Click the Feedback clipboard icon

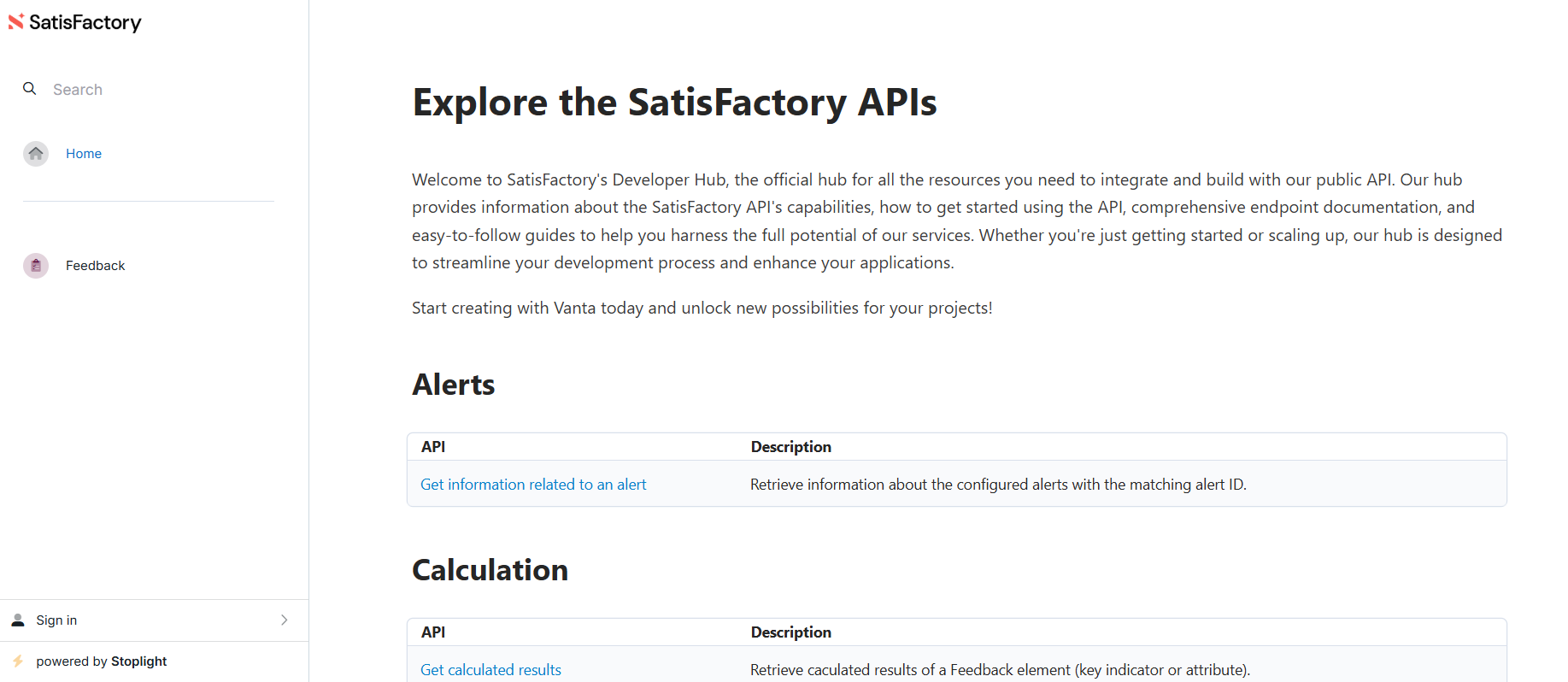(x=36, y=266)
